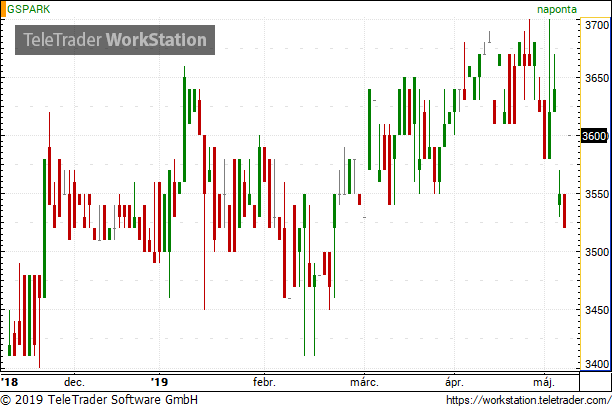Screen dimensions: 612x409
Task: Click the 'dec.' month label on time axis
Action: tap(74, 382)
